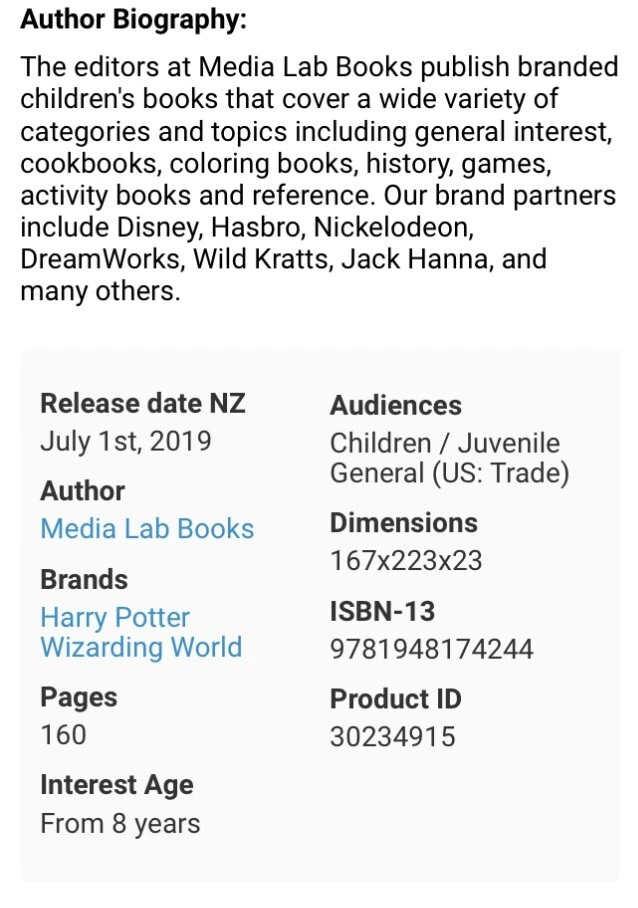
Task: Click the Brands field label
Action: point(84,579)
